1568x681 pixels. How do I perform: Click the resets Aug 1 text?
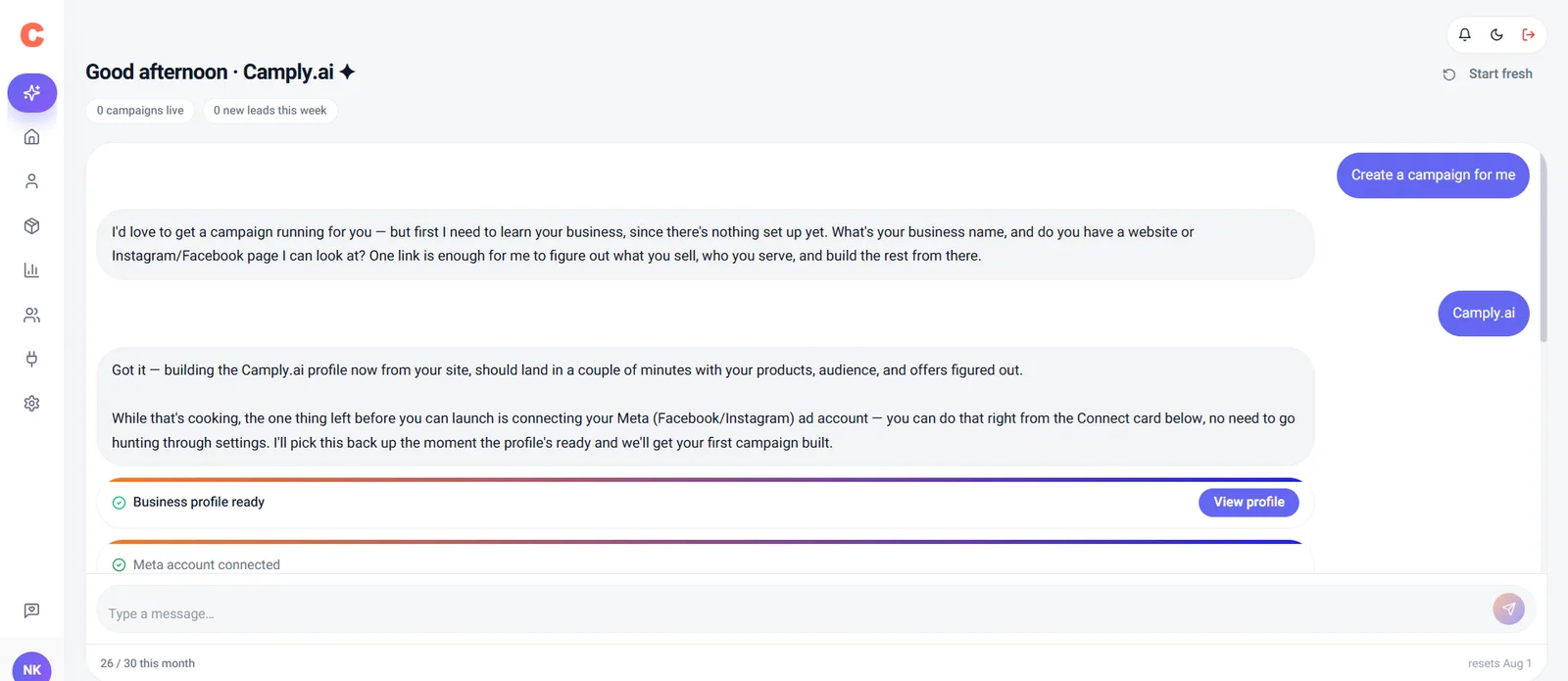tap(1499, 663)
